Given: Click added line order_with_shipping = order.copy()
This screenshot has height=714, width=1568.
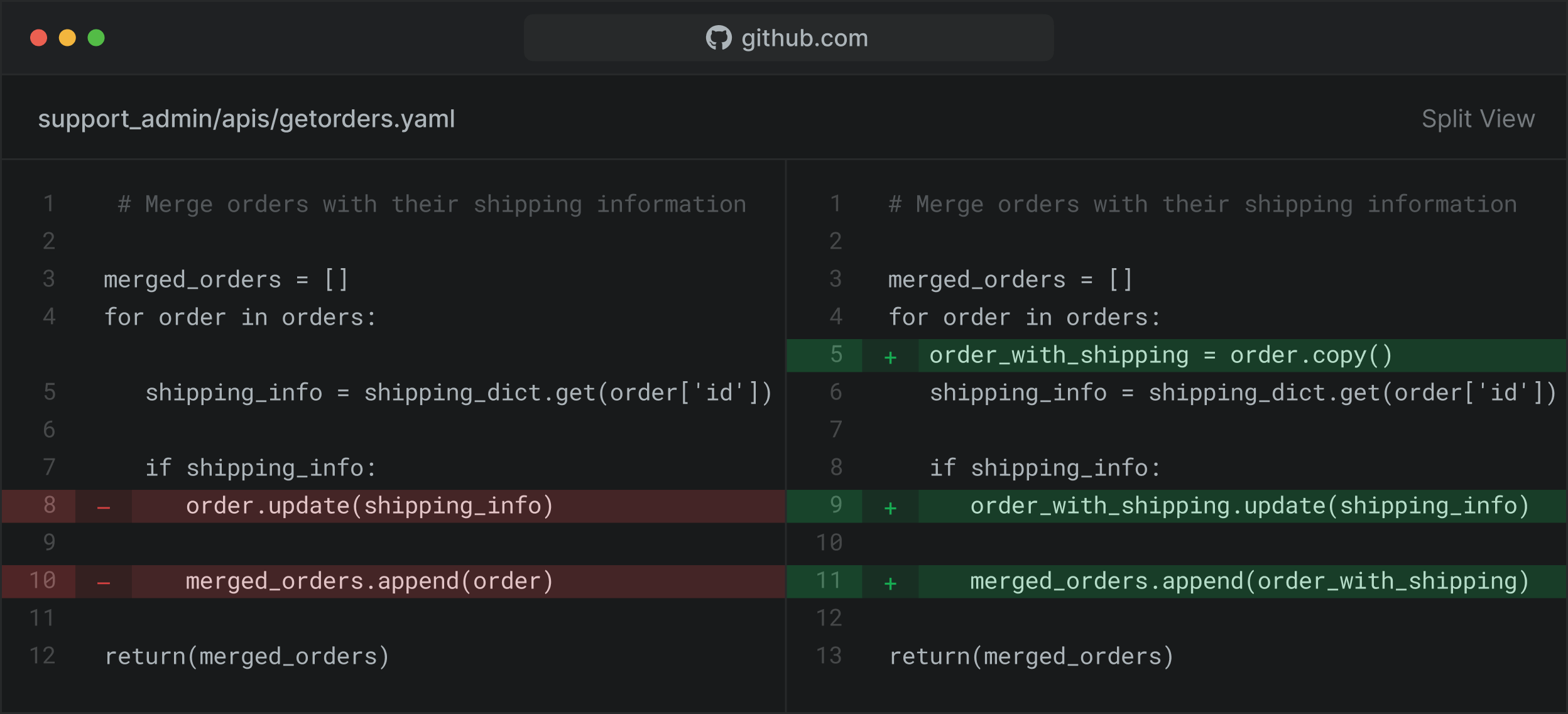Looking at the screenshot, I should [1160, 355].
